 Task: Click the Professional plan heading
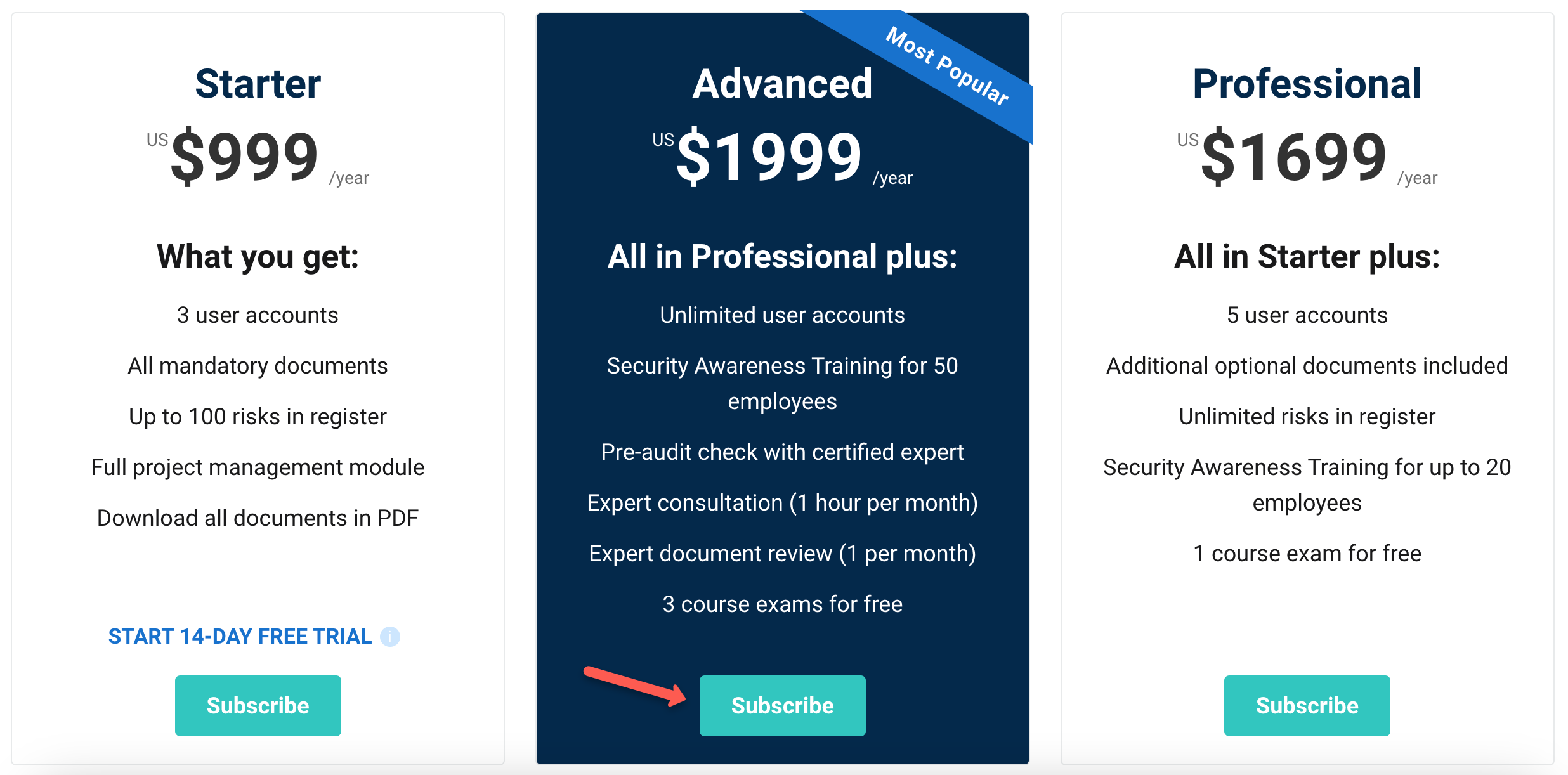1307,83
